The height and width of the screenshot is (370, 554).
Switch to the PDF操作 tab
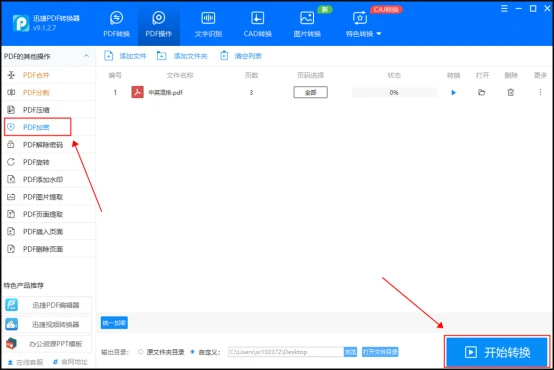click(x=159, y=24)
